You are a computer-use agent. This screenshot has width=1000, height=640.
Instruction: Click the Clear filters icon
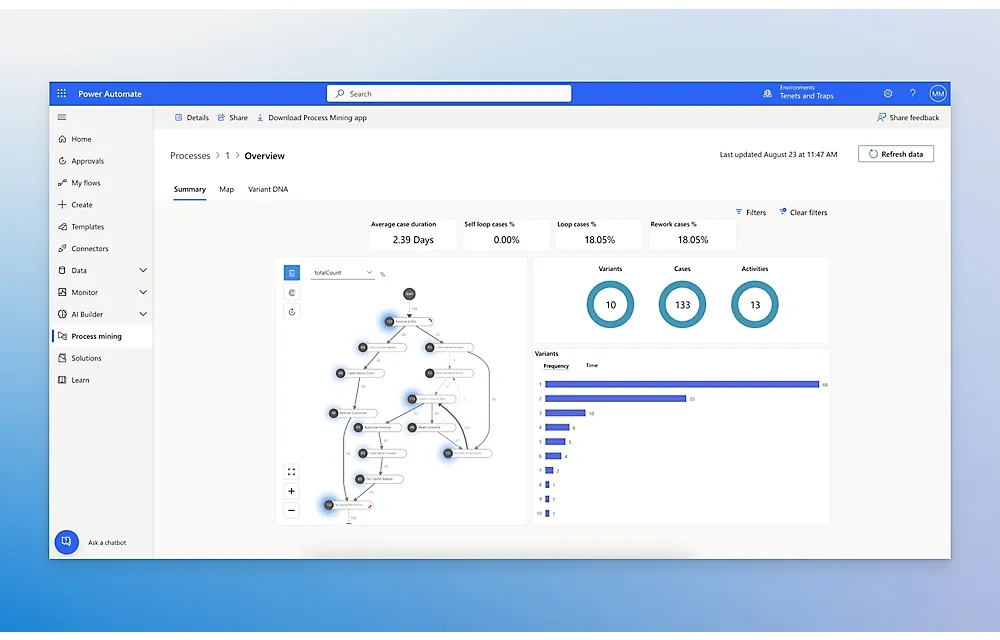783,212
